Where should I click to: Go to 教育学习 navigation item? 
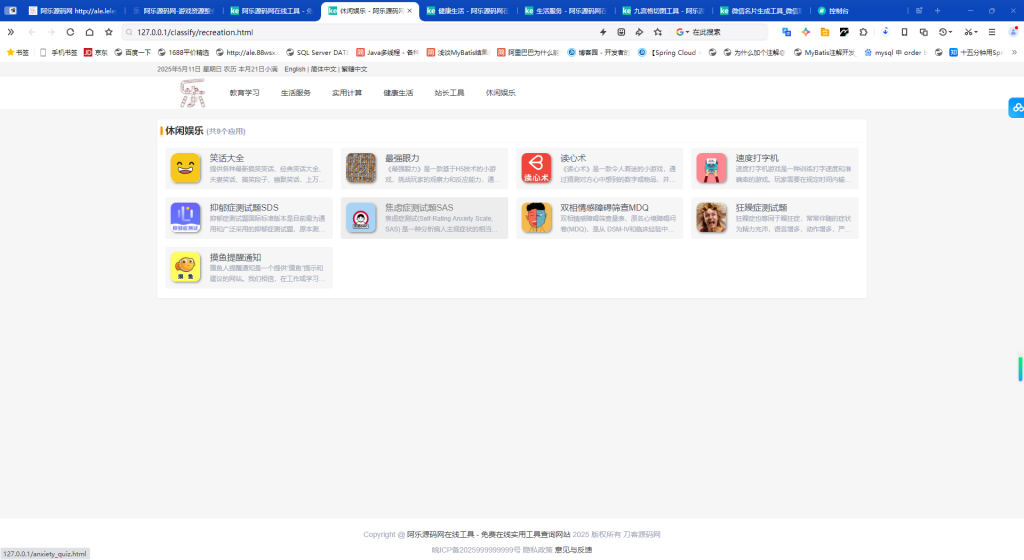click(244, 93)
